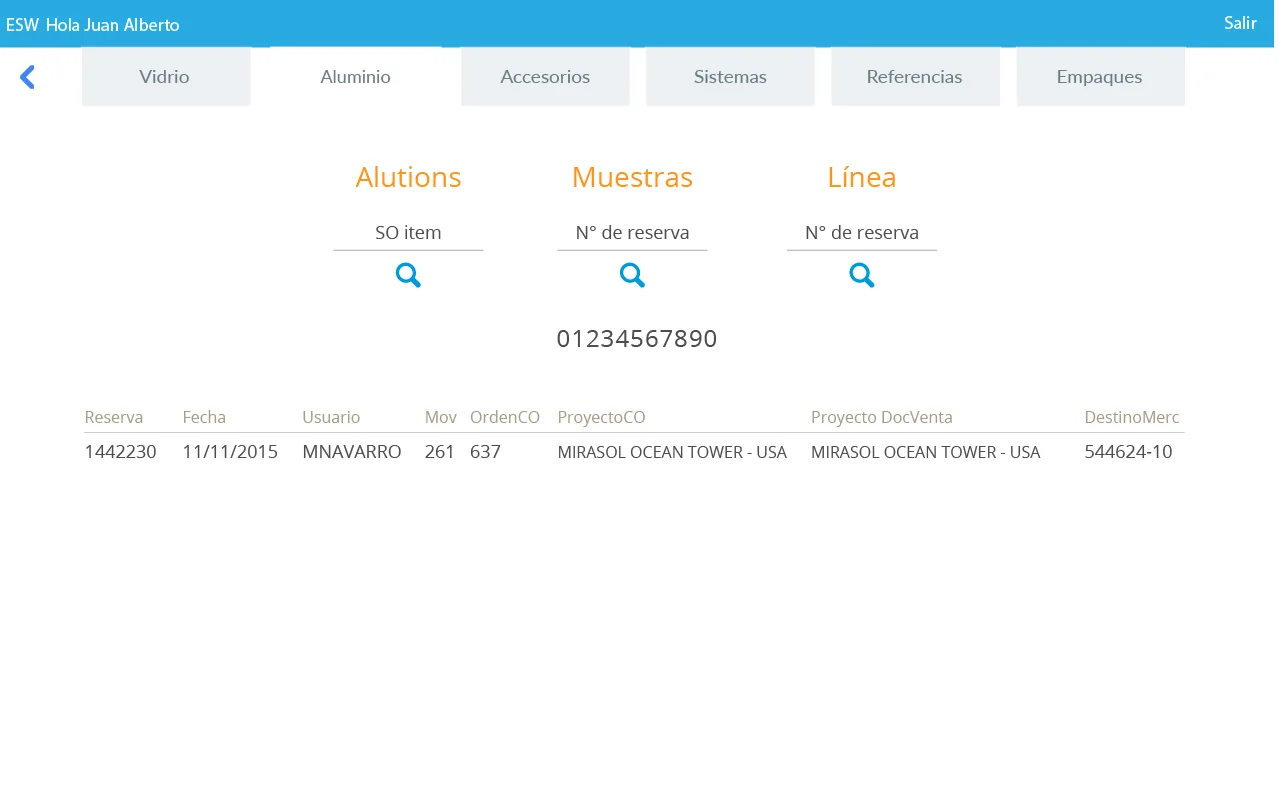Click the Mov value 261
Image resolution: width=1281 pixels, height=800 pixels.
click(x=439, y=452)
